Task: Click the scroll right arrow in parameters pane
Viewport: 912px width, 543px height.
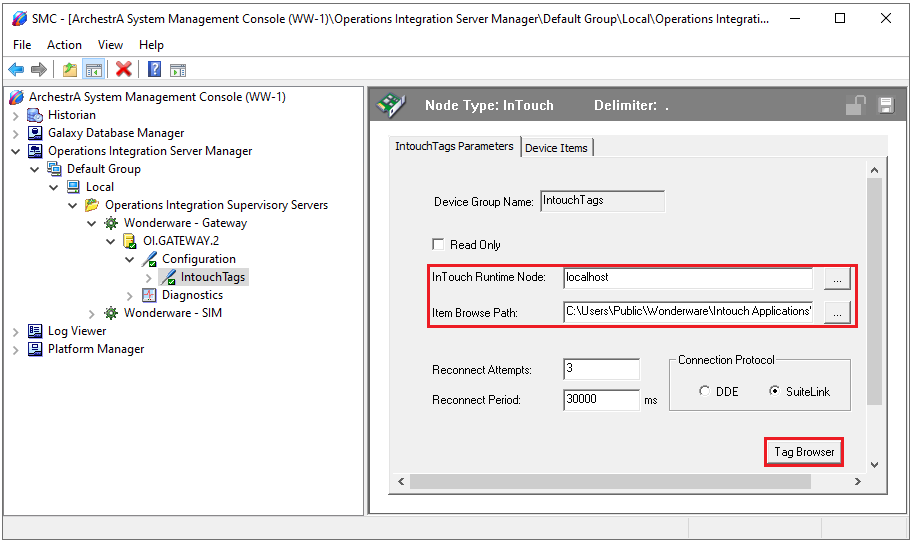Action: pos(857,481)
